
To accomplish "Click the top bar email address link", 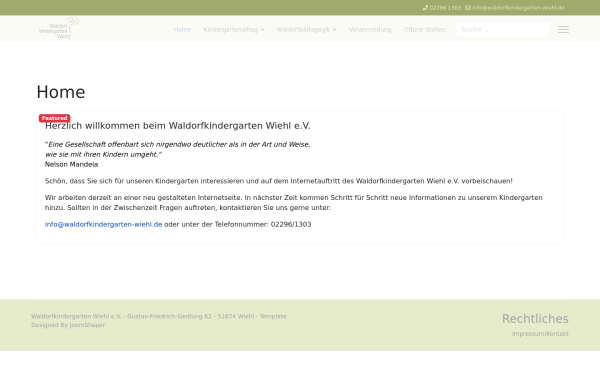I will (x=518, y=8).
